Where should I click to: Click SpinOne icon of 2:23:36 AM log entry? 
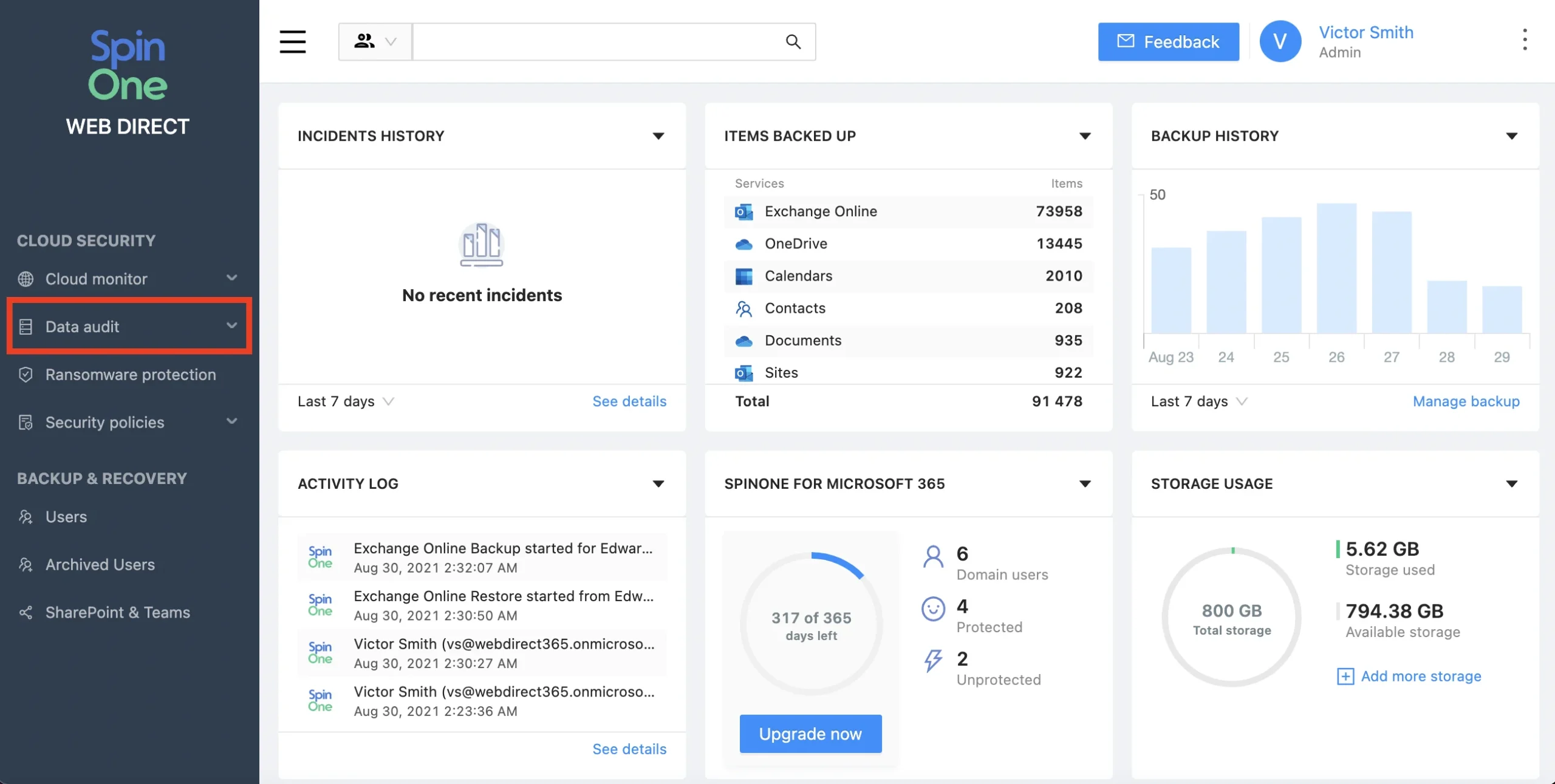(x=320, y=700)
